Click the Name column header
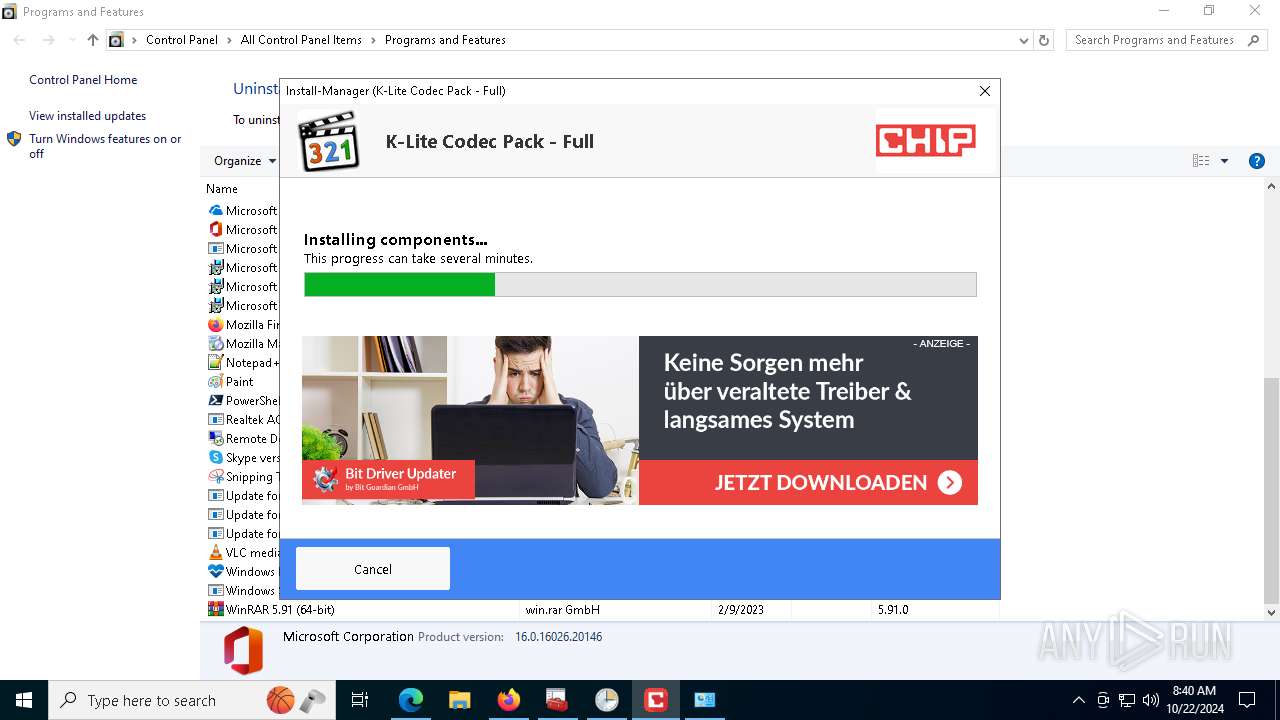Viewport: 1280px width, 720px height. point(222,189)
